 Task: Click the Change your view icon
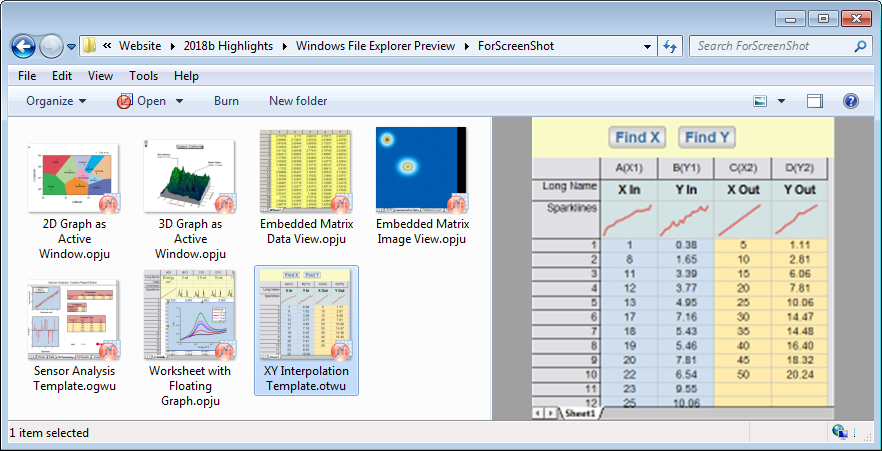click(x=760, y=101)
